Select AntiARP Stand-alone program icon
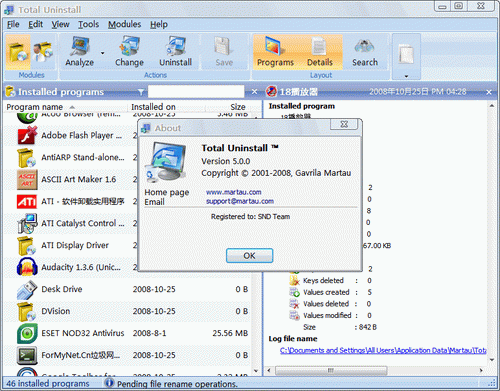 click(x=27, y=158)
